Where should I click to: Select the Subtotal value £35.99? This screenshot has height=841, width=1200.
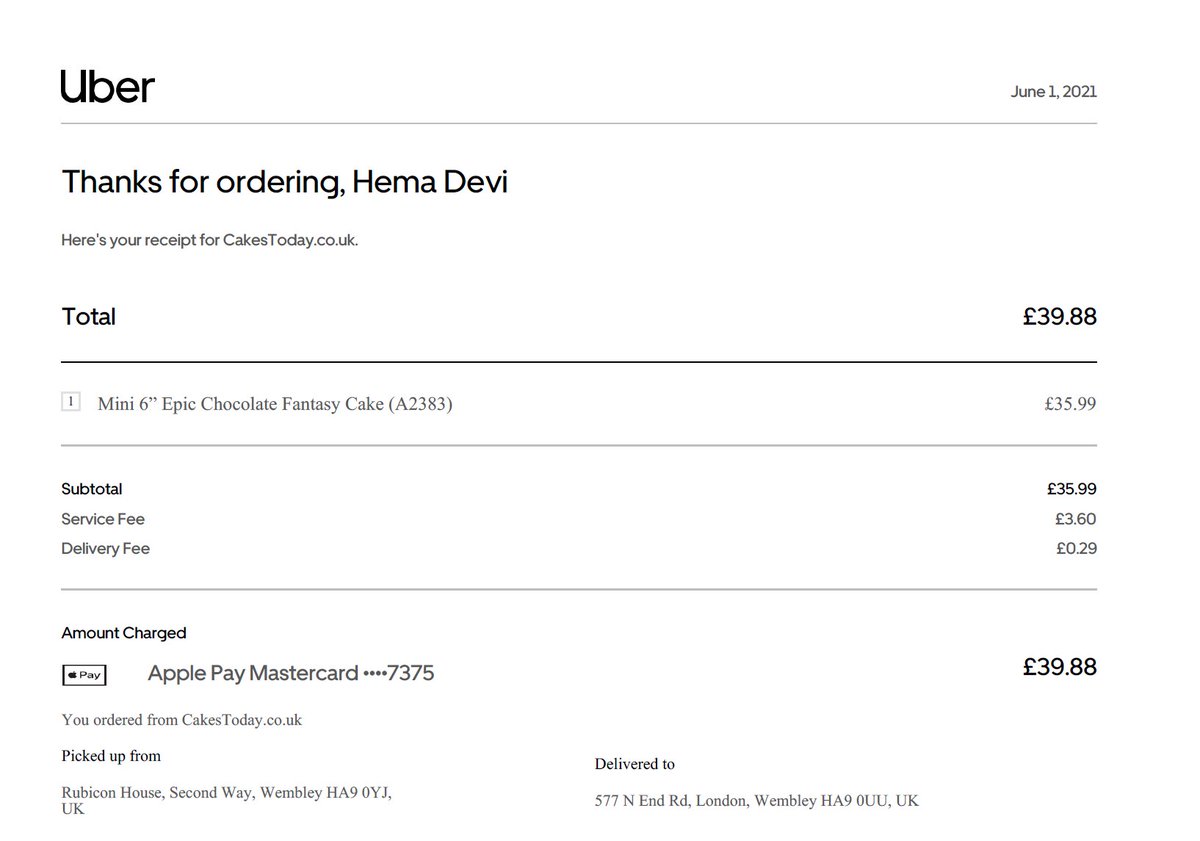(x=1072, y=489)
